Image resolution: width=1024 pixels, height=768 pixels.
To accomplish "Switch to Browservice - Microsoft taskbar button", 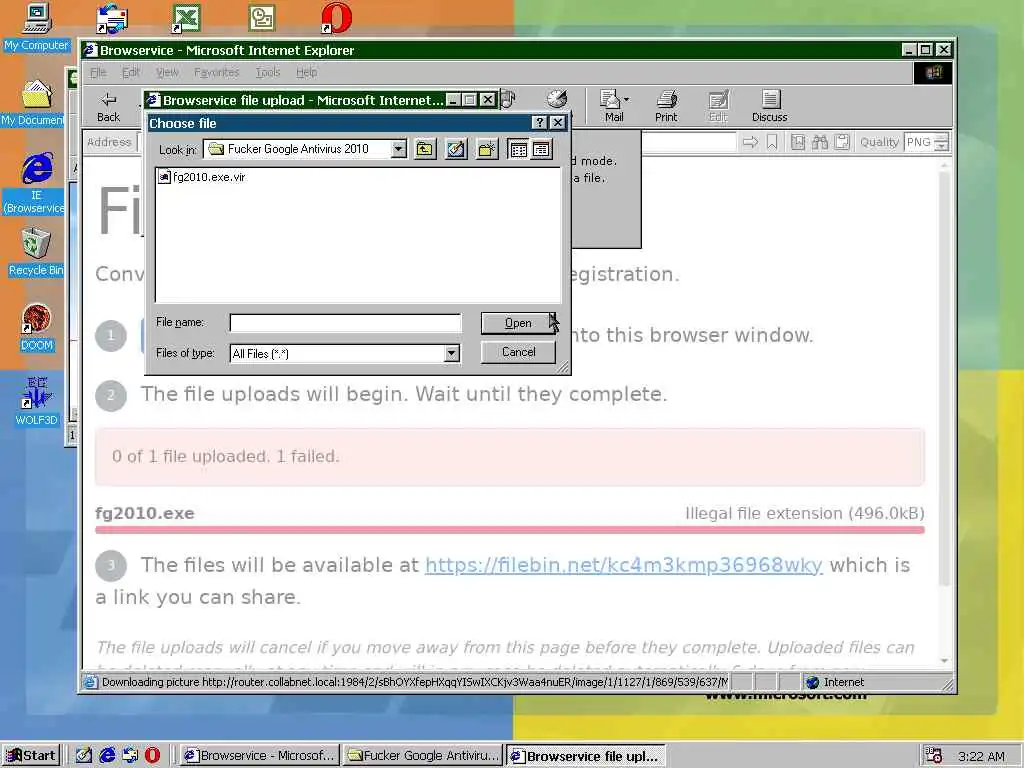I will tap(259, 756).
